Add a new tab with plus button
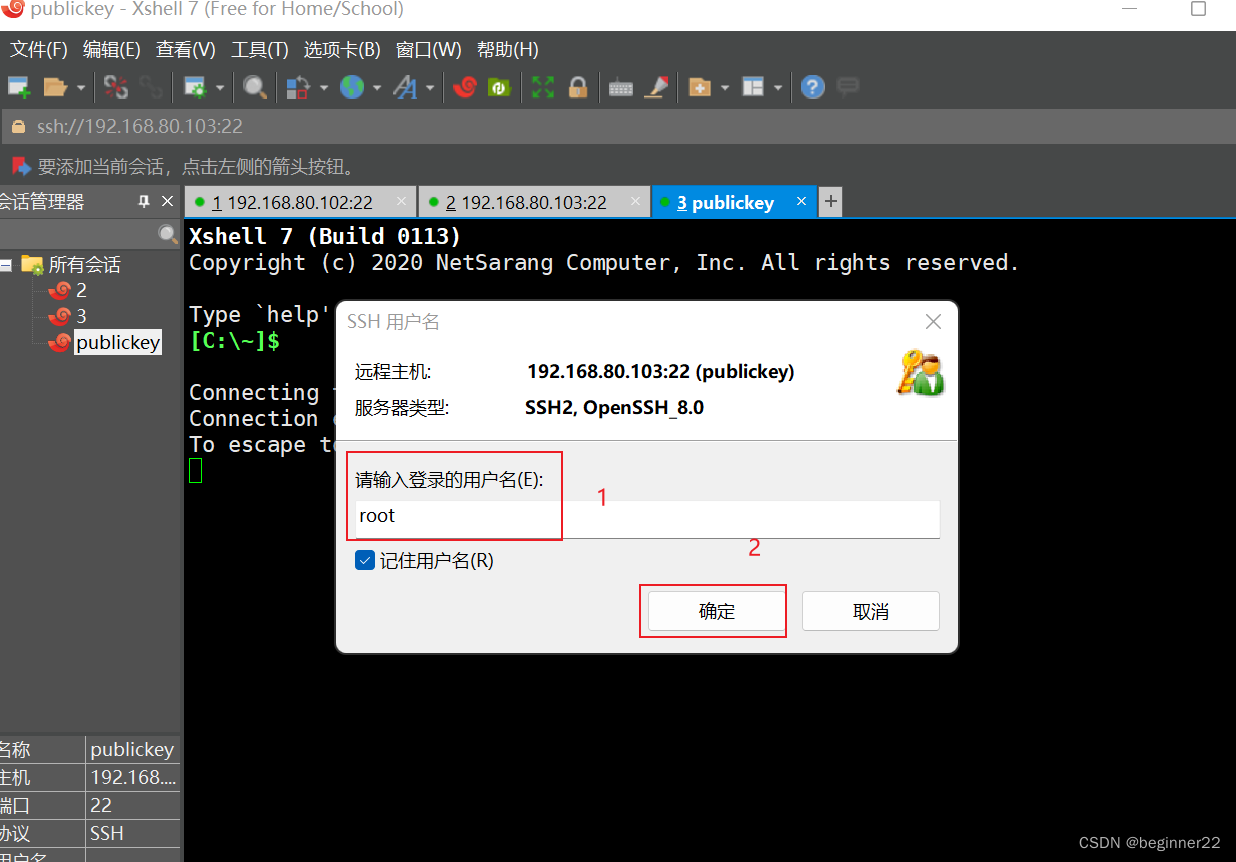1236x862 pixels. (x=830, y=202)
